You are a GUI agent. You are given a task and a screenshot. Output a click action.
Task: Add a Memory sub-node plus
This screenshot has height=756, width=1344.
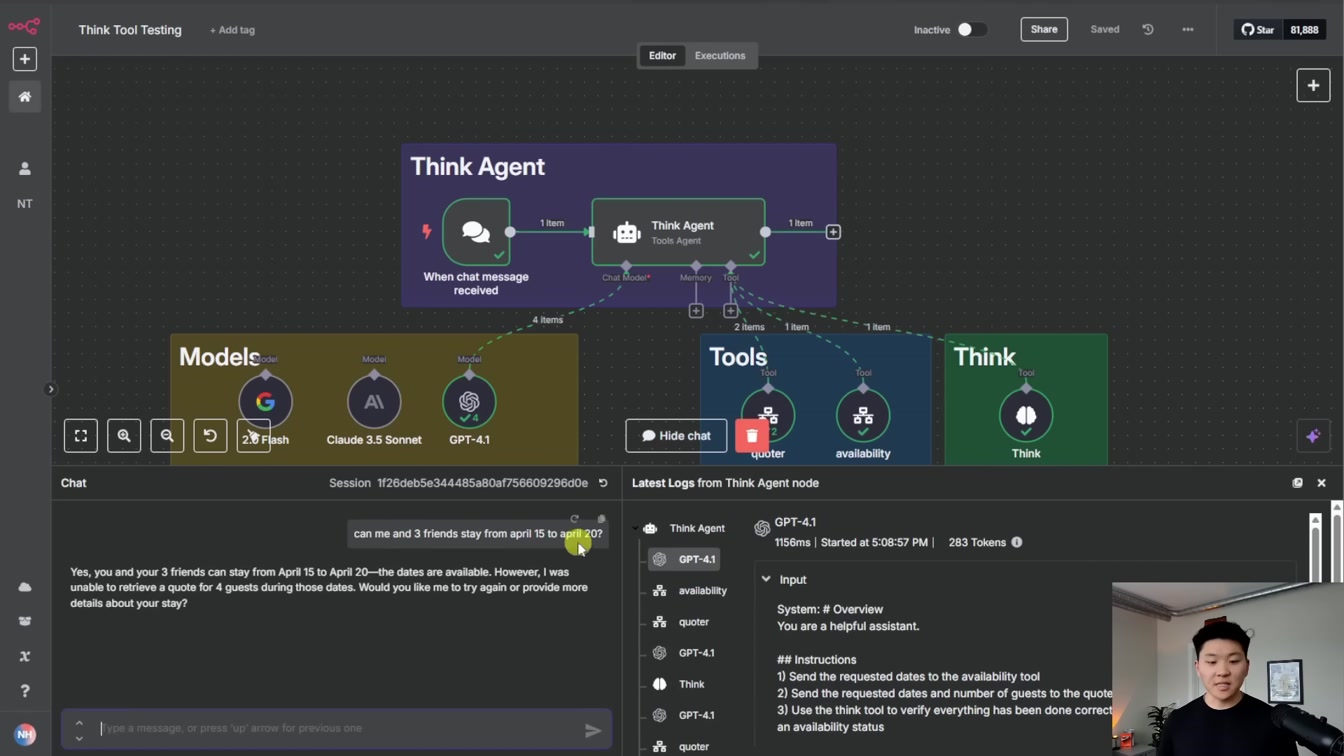696,311
